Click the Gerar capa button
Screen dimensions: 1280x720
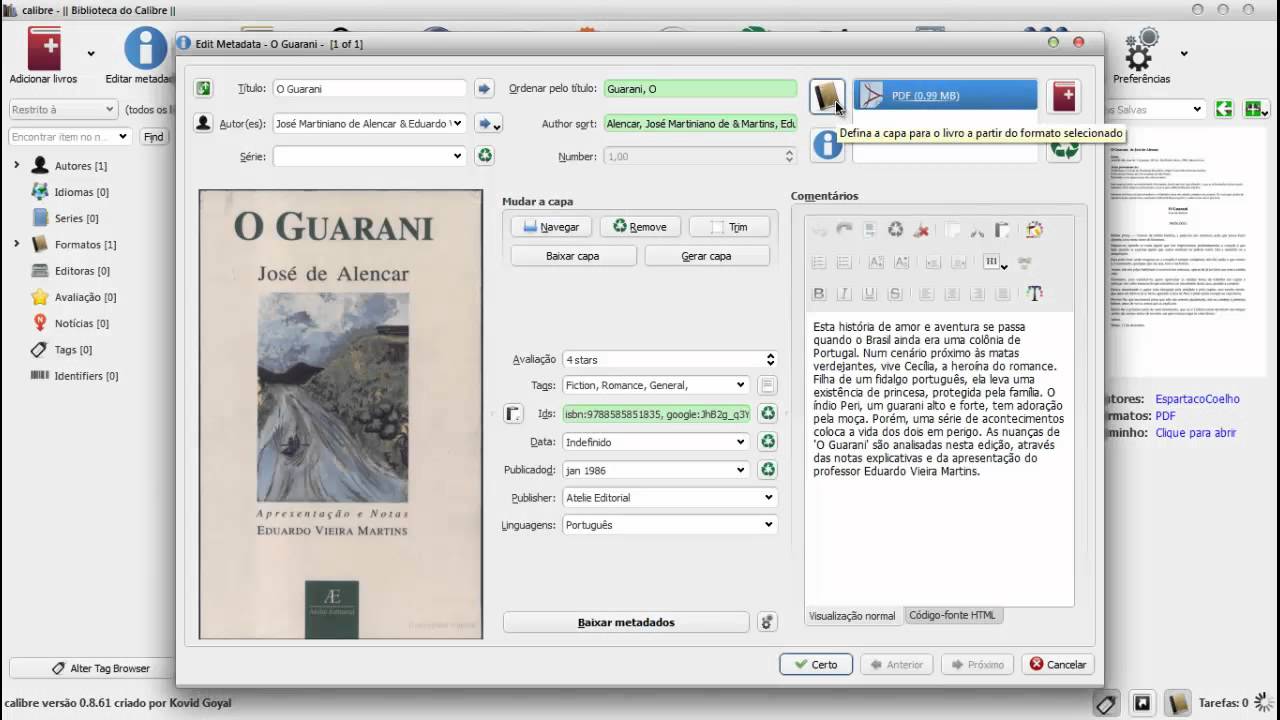(706, 256)
